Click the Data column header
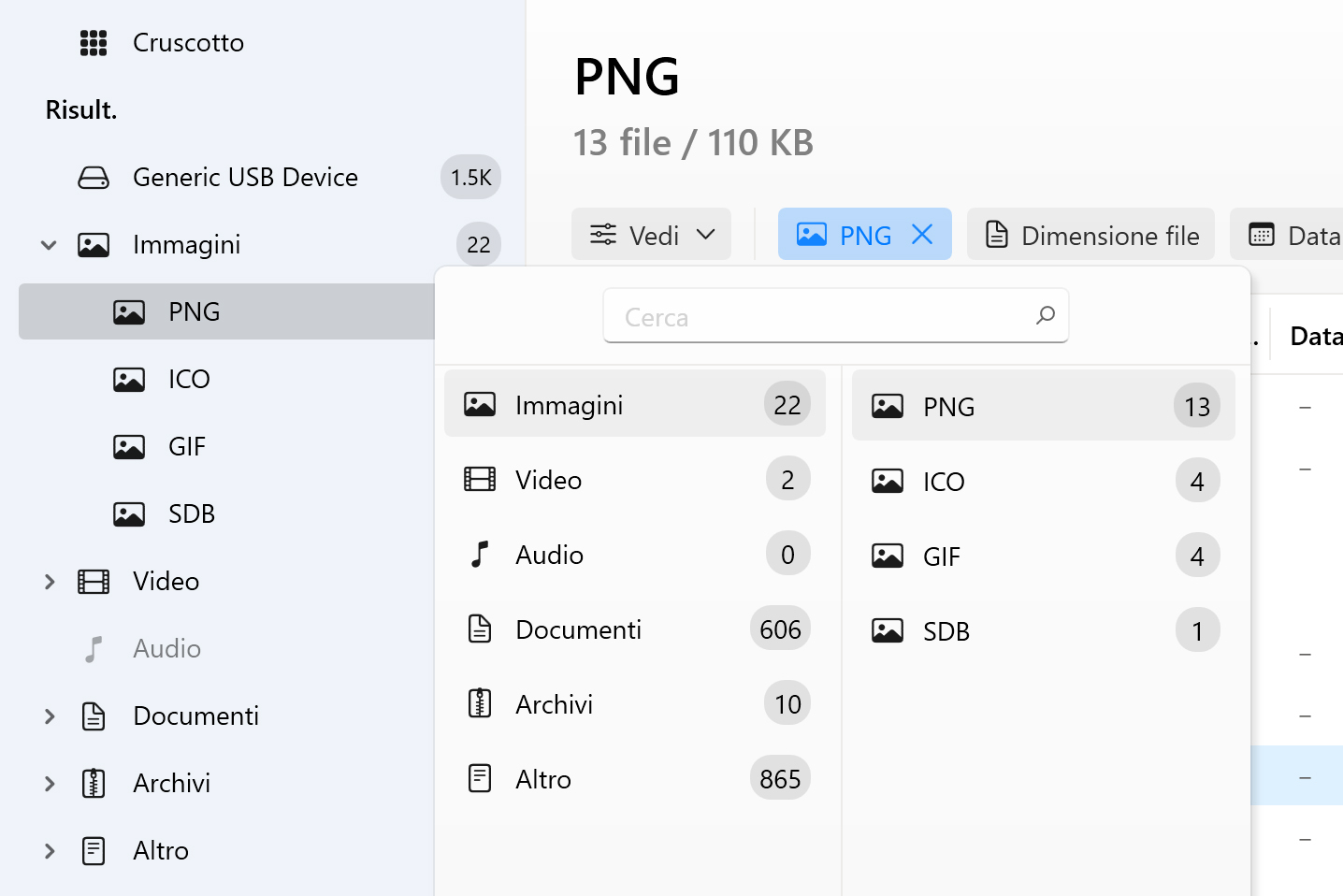This screenshot has height=896, width=1343. [x=1316, y=336]
